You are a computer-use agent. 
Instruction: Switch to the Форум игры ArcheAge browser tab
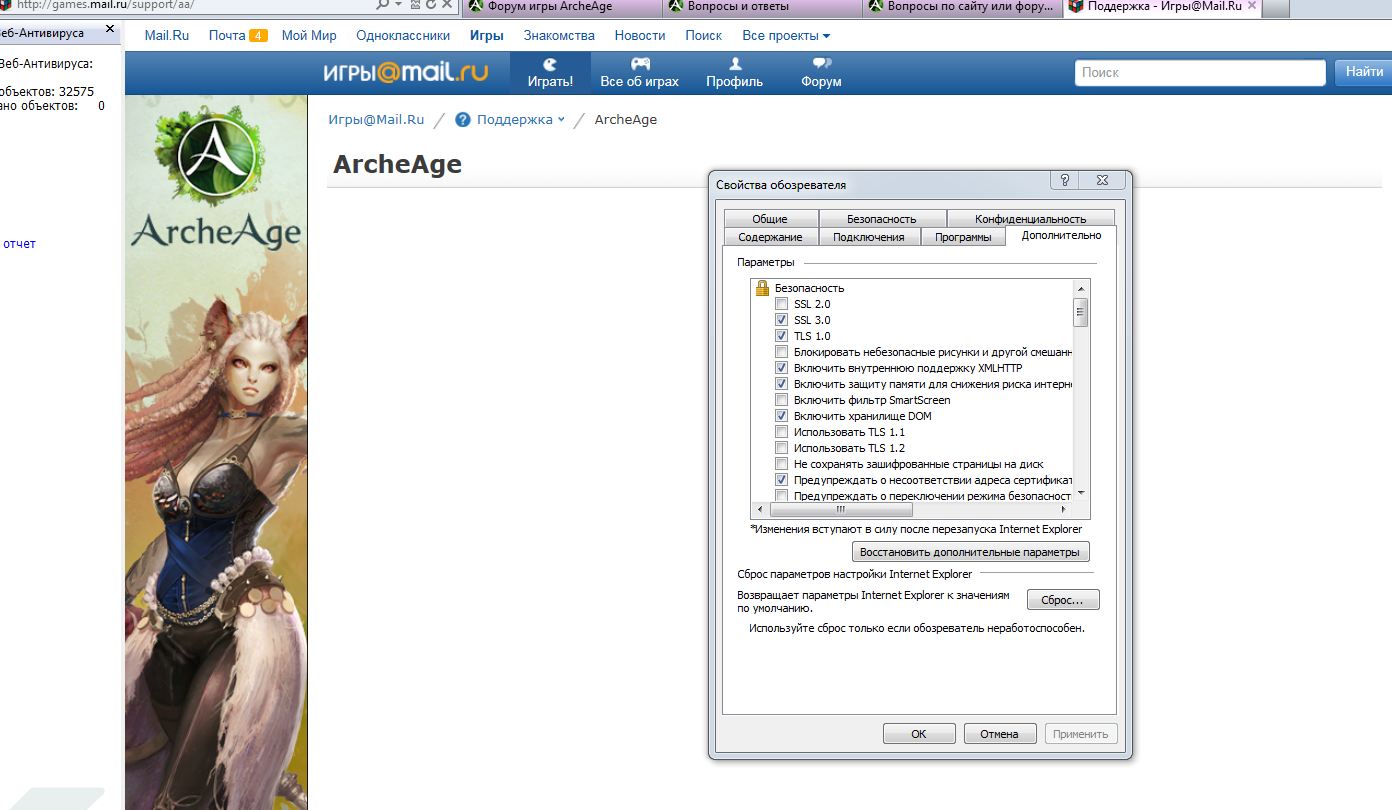pos(562,6)
